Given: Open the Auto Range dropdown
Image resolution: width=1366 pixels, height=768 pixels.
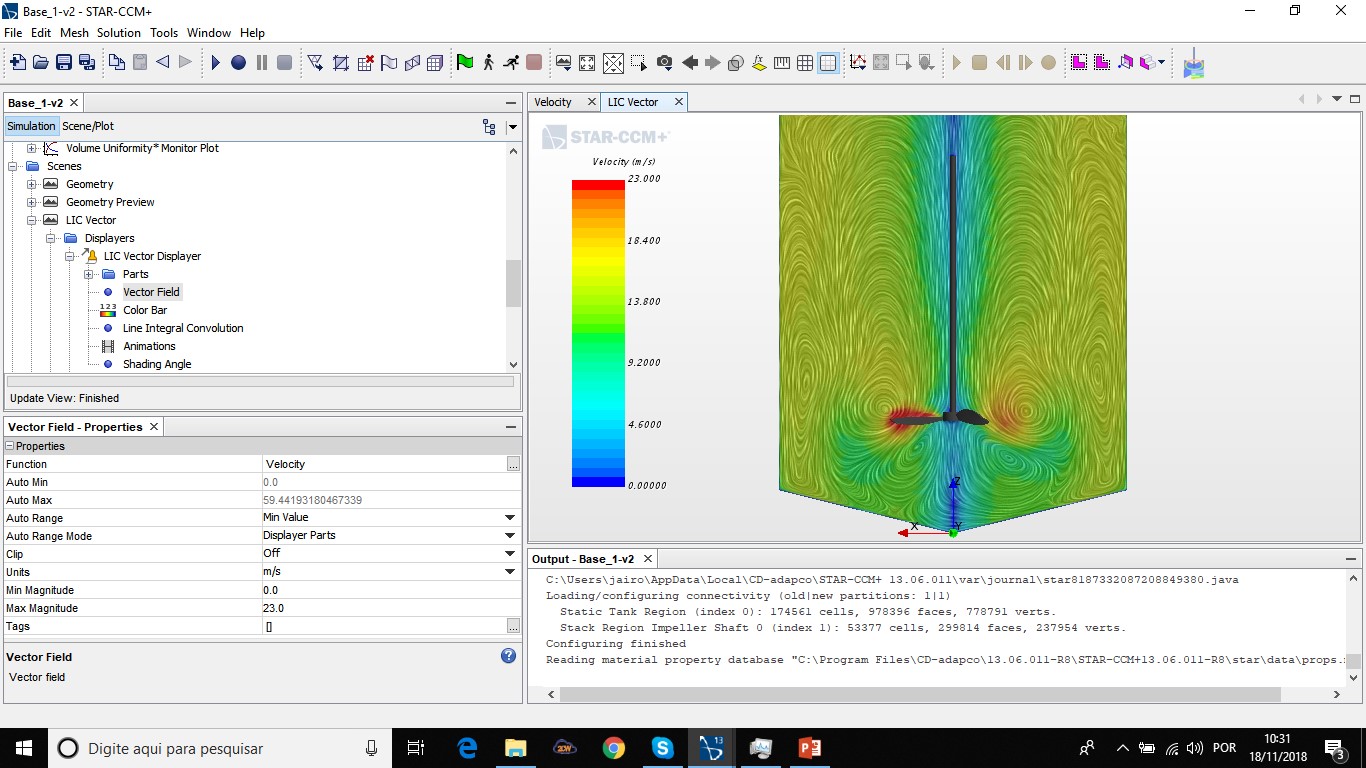Looking at the screenshot, I should pyautogui.click(x=510, y=518).
